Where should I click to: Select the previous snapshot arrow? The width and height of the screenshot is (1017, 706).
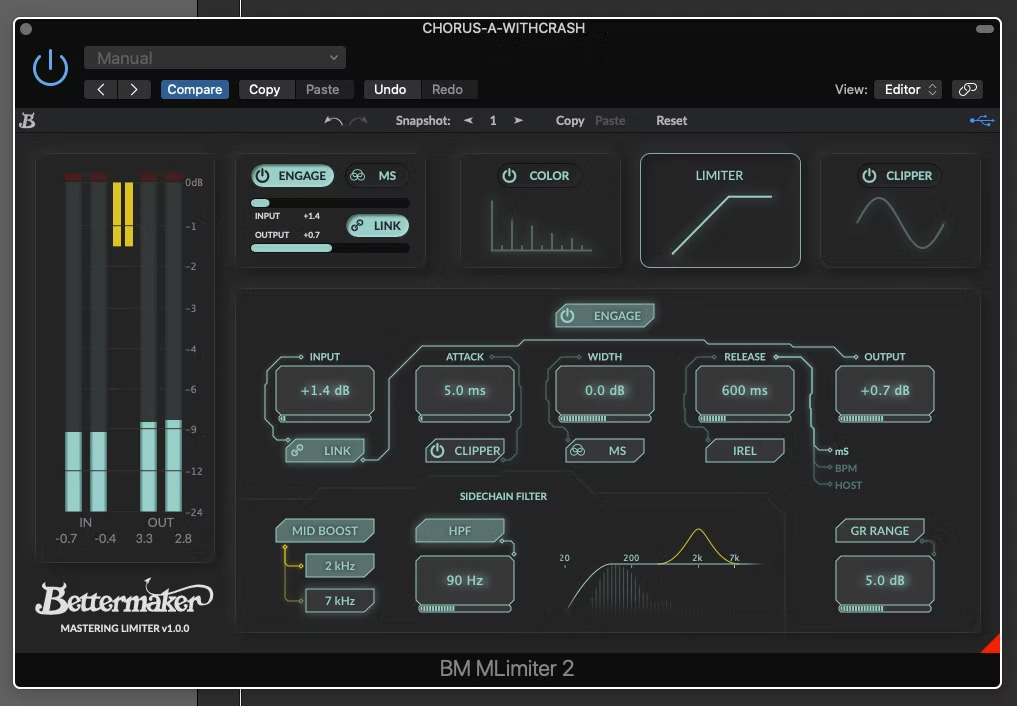468,121
